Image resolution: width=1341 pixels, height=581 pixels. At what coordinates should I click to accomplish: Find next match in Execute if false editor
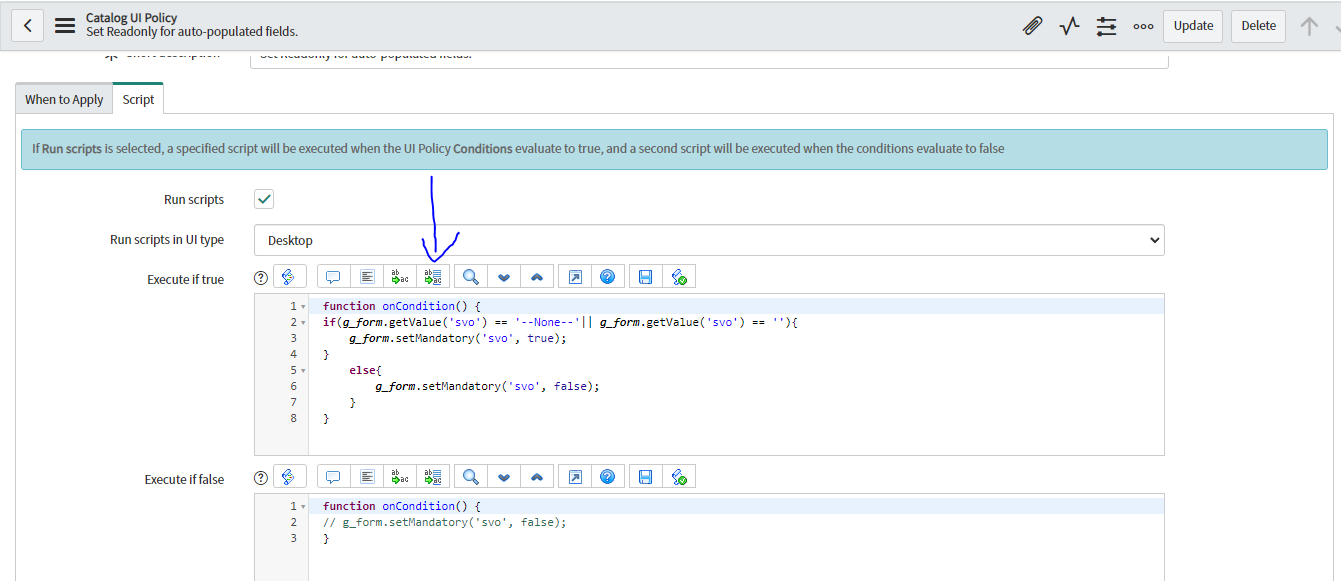coord(504,477)
